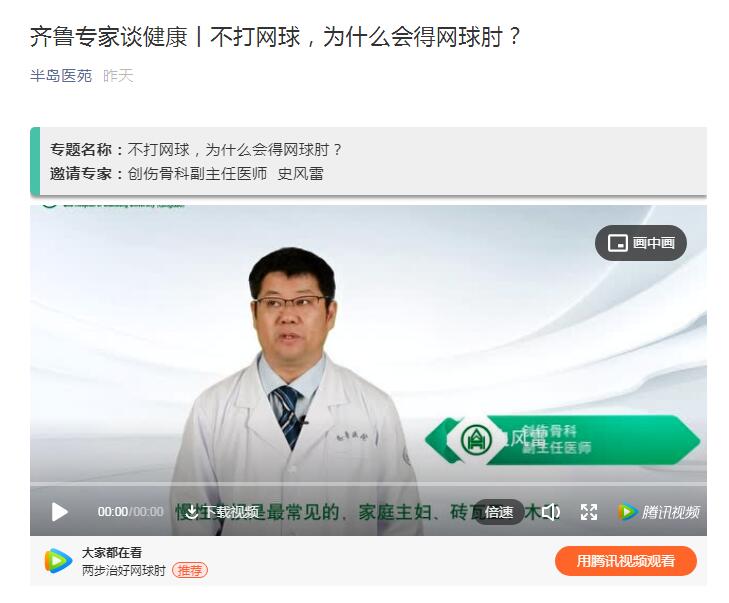
Task: Click the article title 齐鲁专家谈健康
Action: point(109,36)
